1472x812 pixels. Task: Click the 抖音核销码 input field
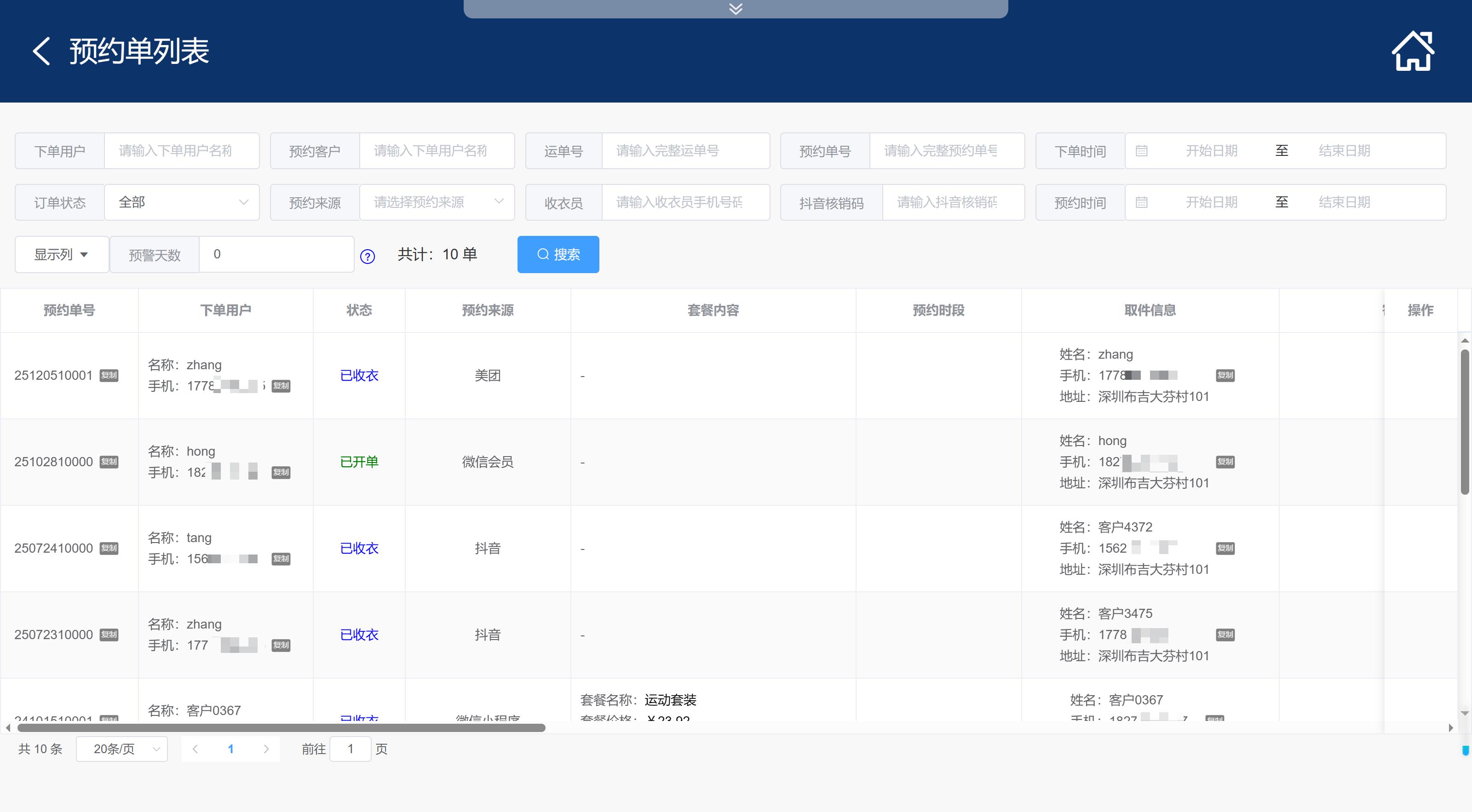(x=953, y=202)
